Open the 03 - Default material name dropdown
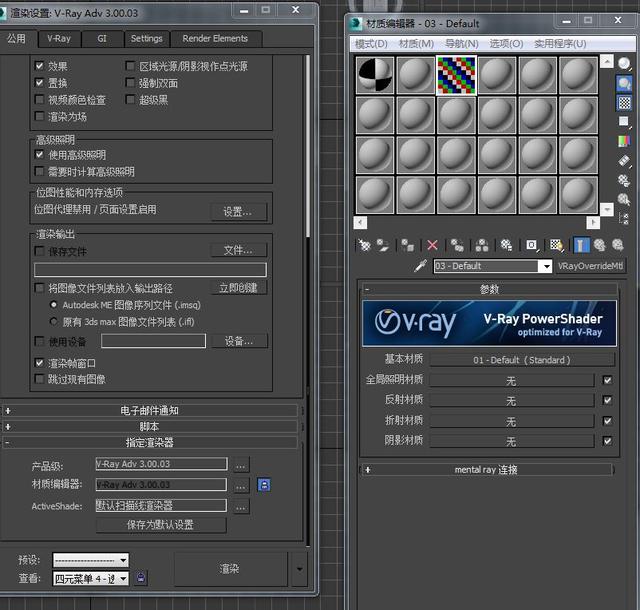The height and width of the screenshot is (610, 640). [x=545, y=267]
